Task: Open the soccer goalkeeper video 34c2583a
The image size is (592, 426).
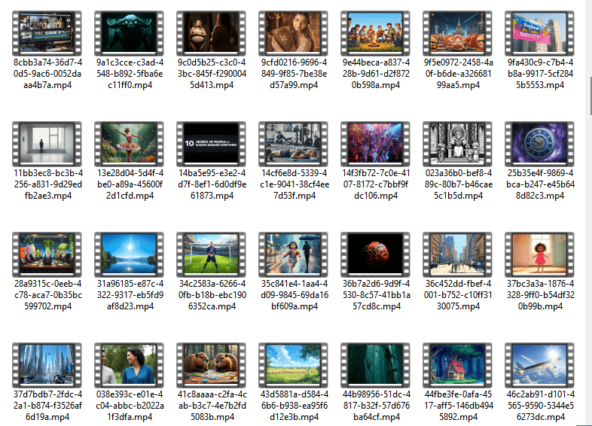Action: coord(211,254)
